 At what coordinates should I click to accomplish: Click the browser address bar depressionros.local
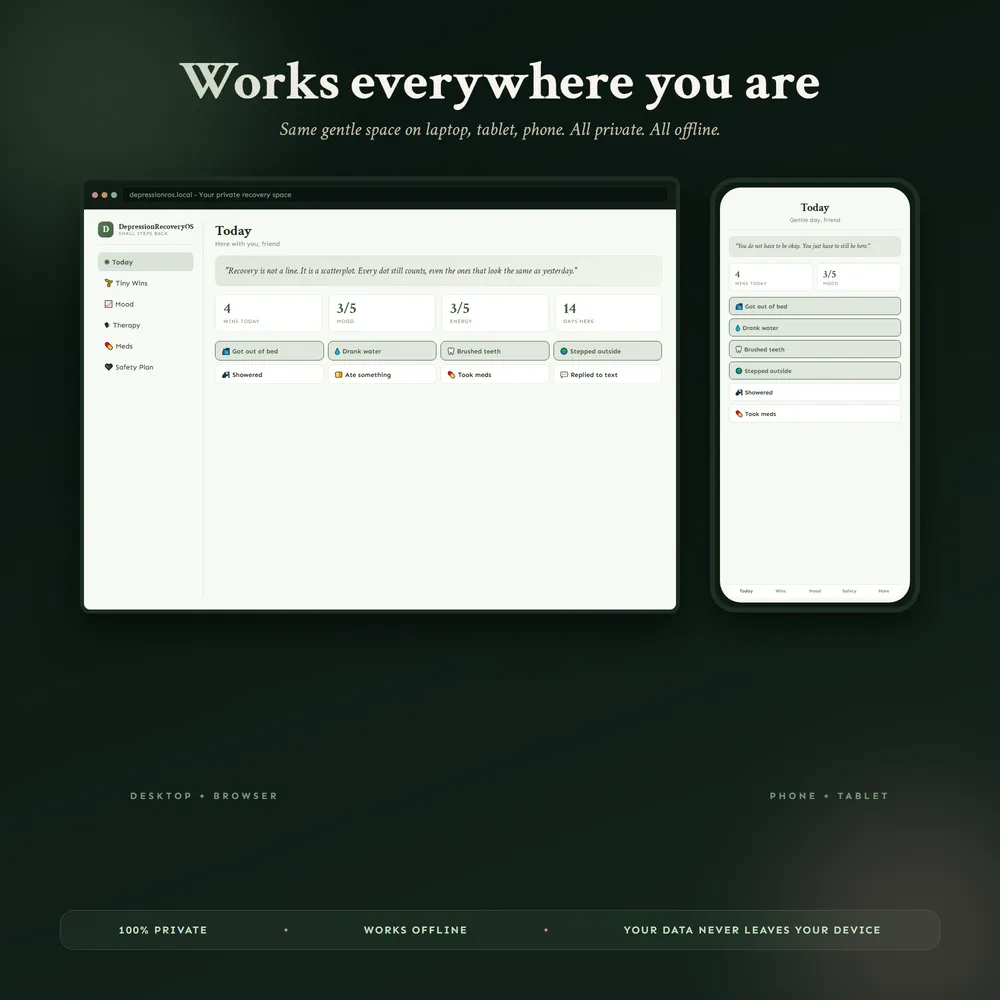[x=395, y=195]
